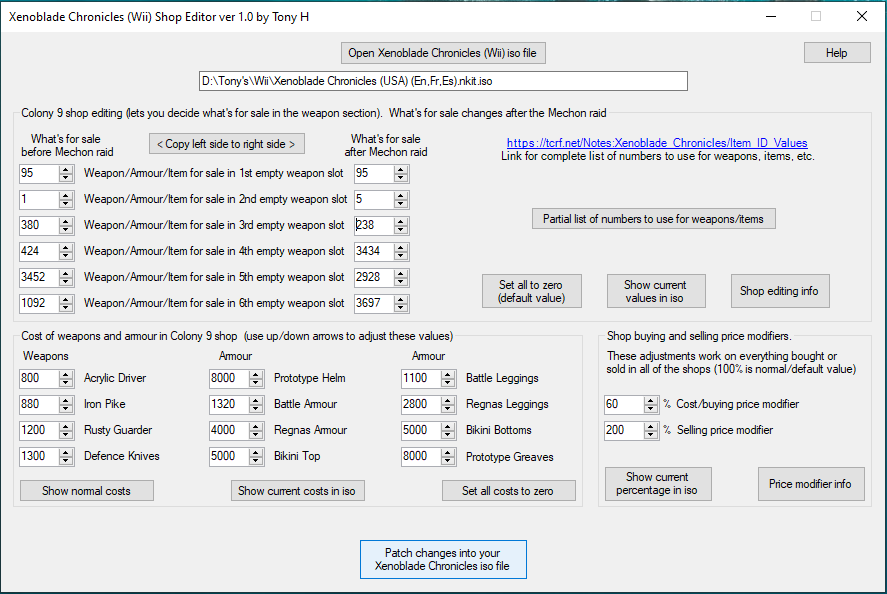This screenshot has width=887, height=594.
Task: Decrease Defence Knives cost
Action: pos(66,460)
